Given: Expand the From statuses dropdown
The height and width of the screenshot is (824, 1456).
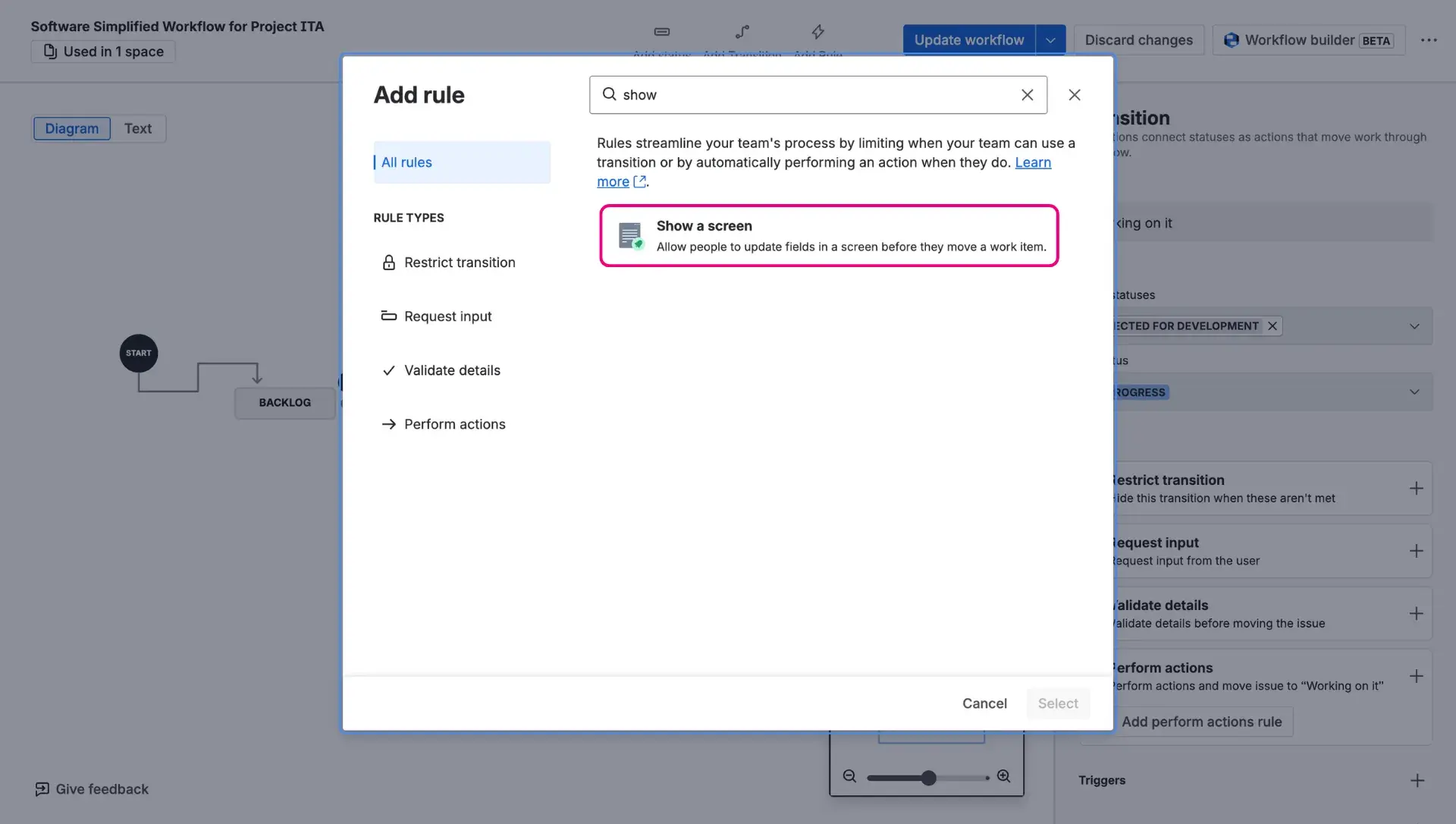Looking at the screenshot, I should [1414, 326].
